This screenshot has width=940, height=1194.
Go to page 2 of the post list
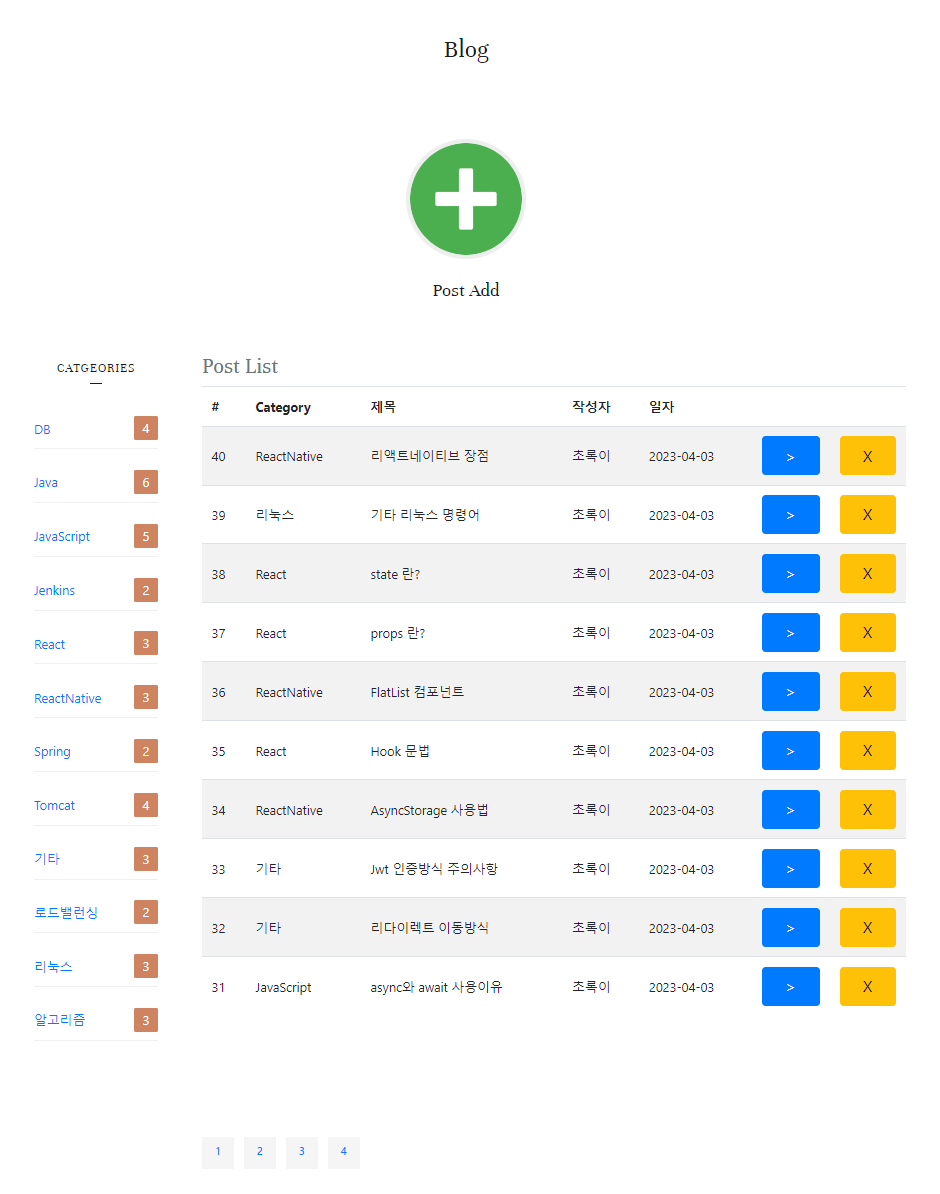coord(259,1152)
